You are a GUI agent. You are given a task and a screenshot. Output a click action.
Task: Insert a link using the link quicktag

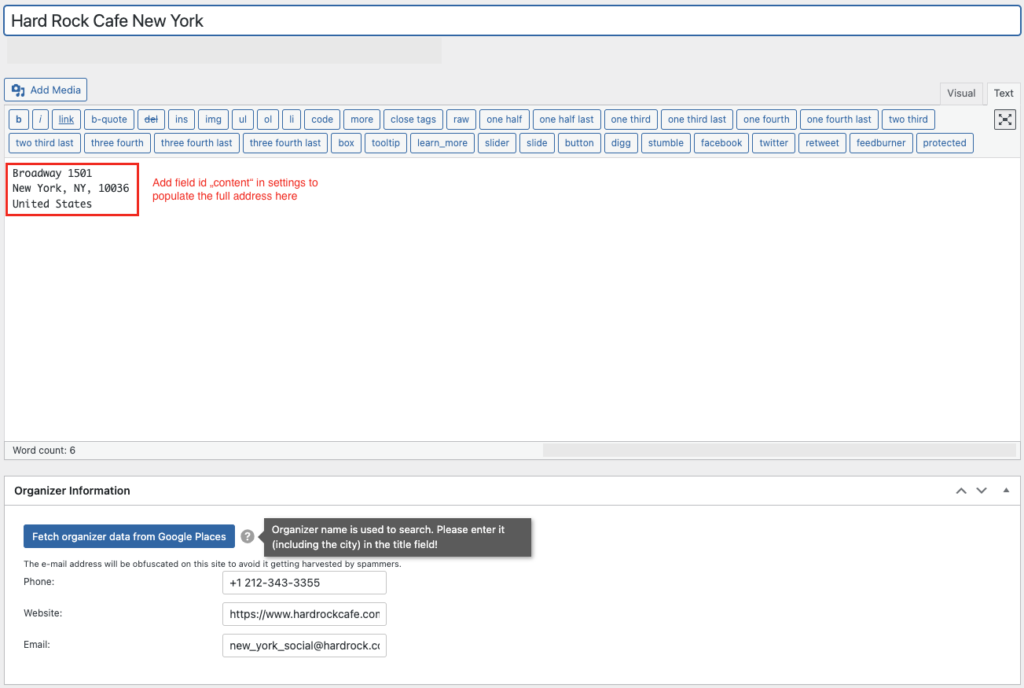pos(66,119)
